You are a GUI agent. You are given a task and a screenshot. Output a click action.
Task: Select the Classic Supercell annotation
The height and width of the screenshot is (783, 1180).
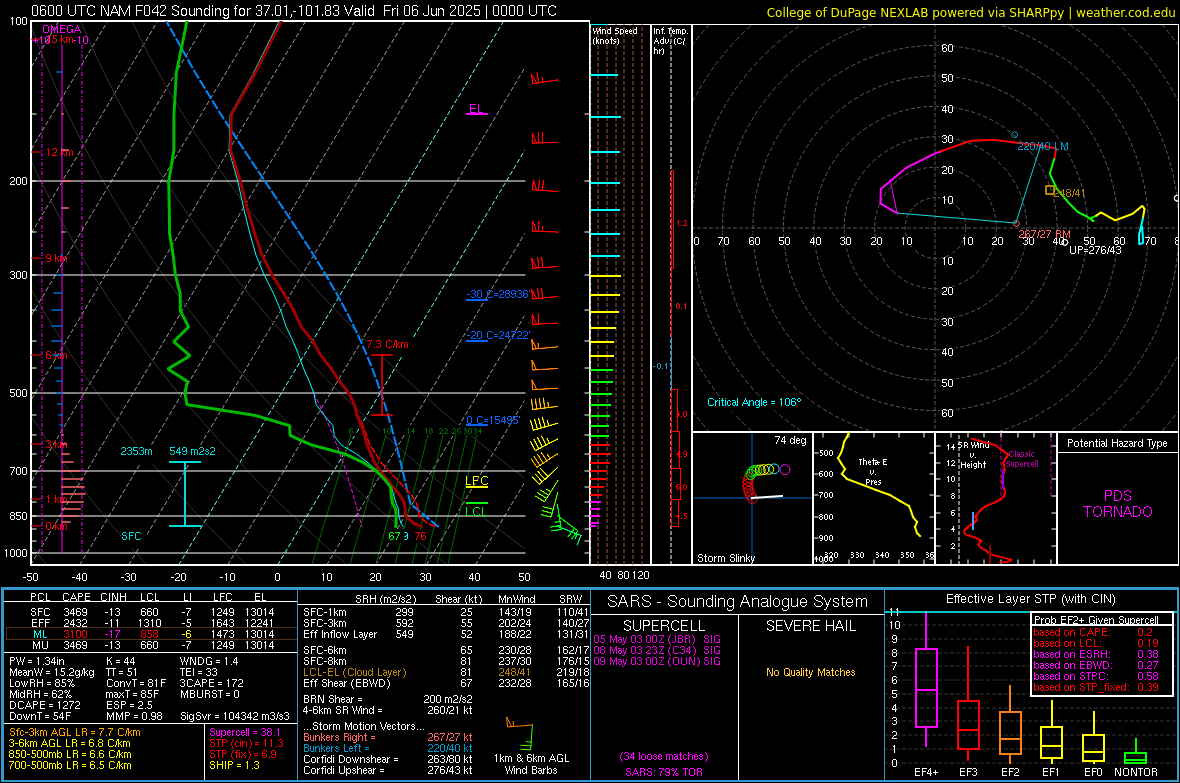click(x=1022, y=459)
